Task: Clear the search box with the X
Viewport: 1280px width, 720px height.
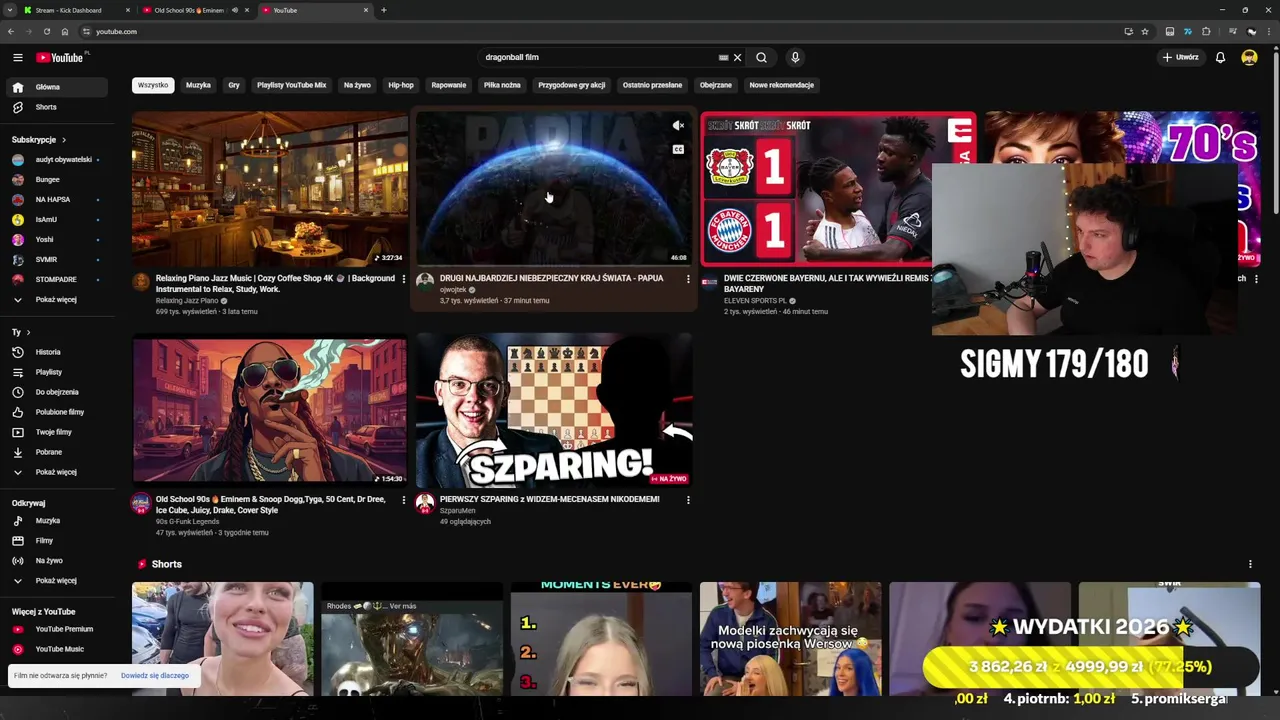Action: click(x=738, y=58)
